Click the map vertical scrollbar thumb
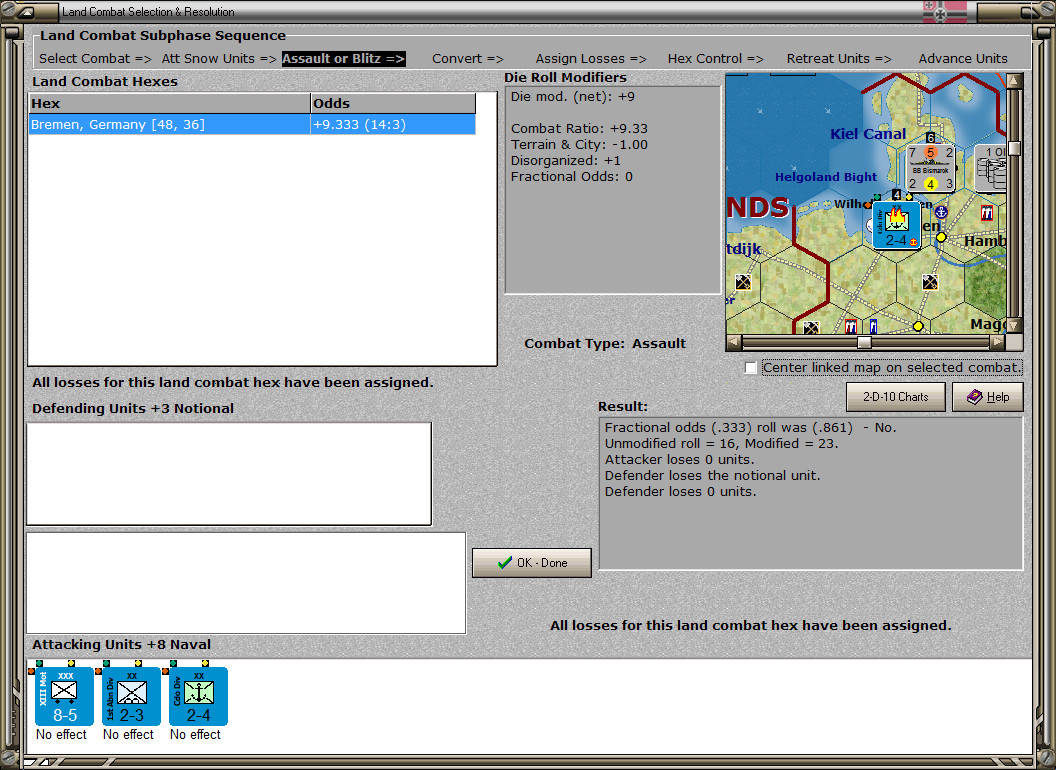The image size is (1056, 770). coord(1014,148)
